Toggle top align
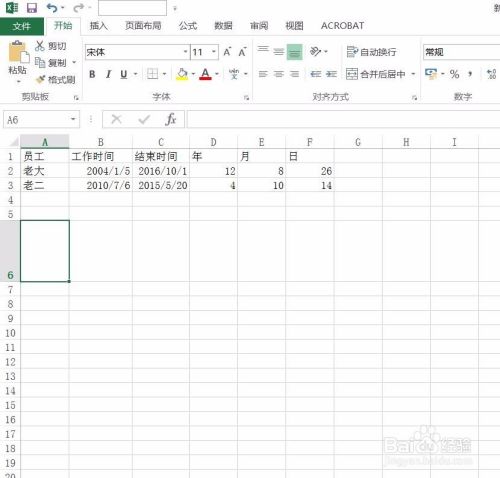The image size is (500, 478). (x=263, y=50)
